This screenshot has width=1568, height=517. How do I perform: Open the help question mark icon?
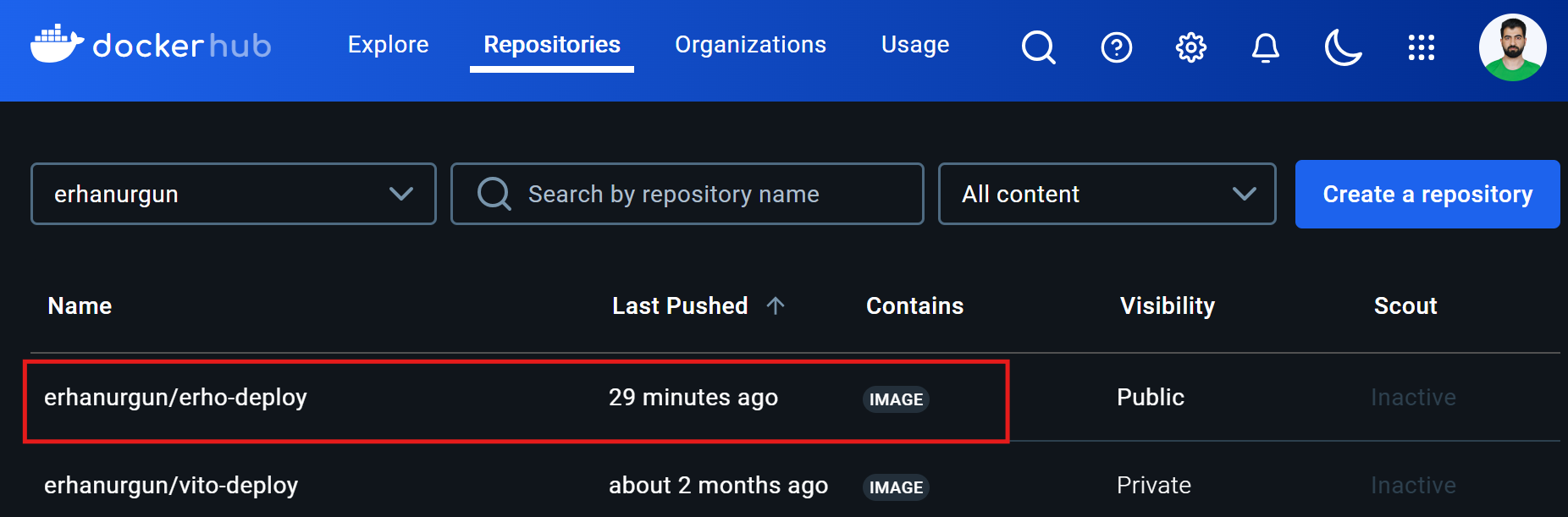(x=1116, y=47)
